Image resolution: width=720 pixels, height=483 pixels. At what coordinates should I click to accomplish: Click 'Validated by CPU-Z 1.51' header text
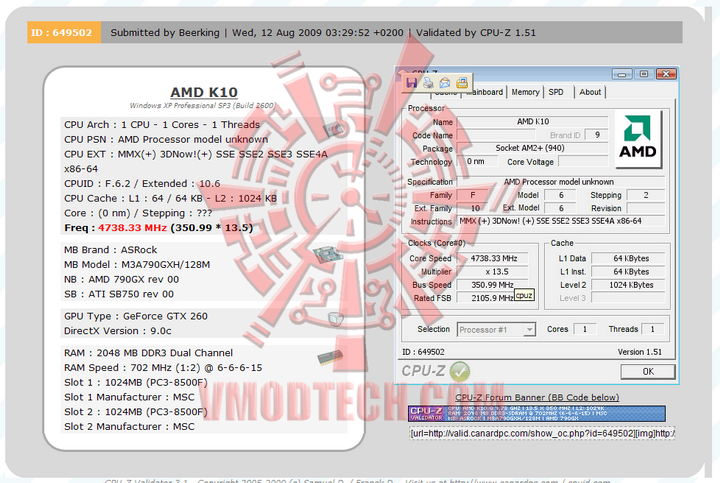coord(476,33)
